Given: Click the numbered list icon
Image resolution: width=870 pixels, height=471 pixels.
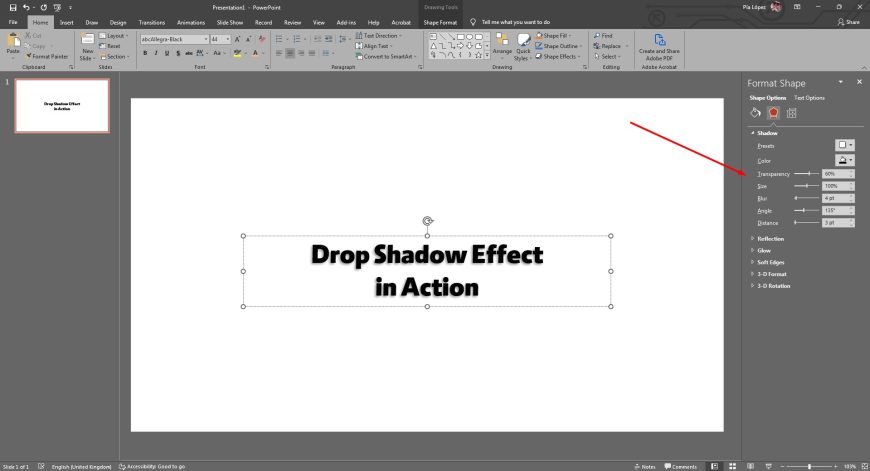Looking at the screenshot, I should tap(296, 39).
